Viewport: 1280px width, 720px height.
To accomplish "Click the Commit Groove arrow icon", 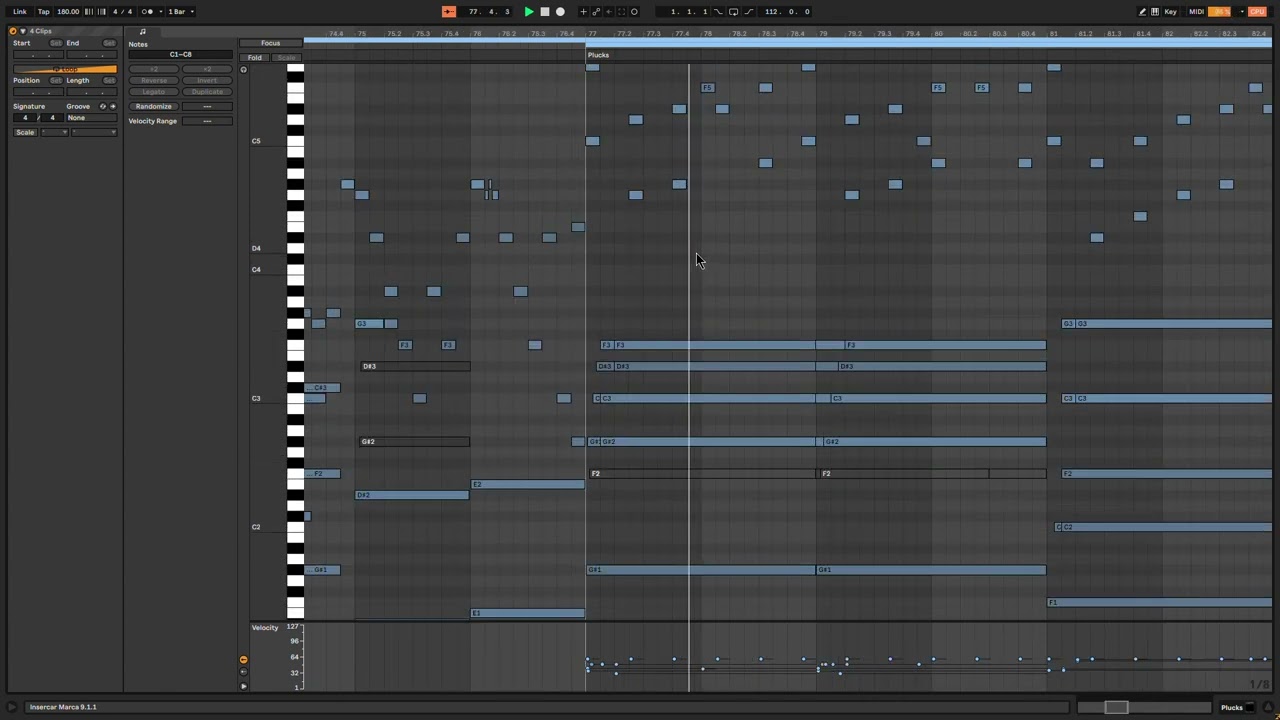I will [112, 106].
